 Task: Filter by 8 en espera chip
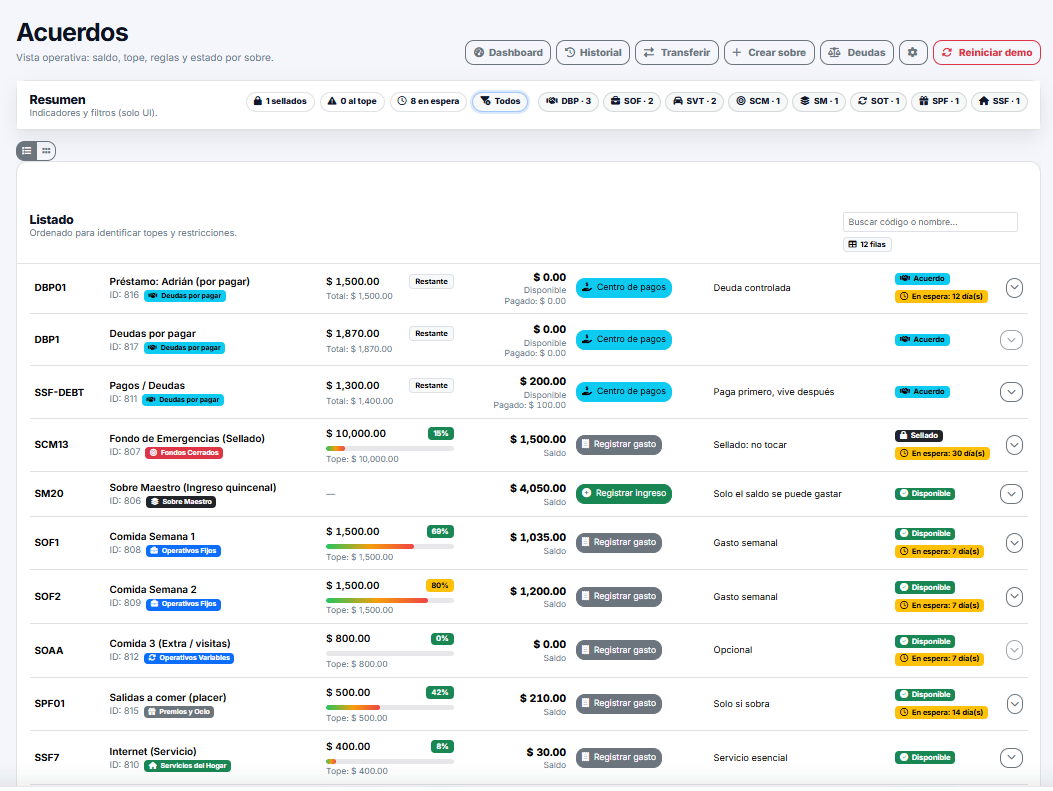pos(428,101)
